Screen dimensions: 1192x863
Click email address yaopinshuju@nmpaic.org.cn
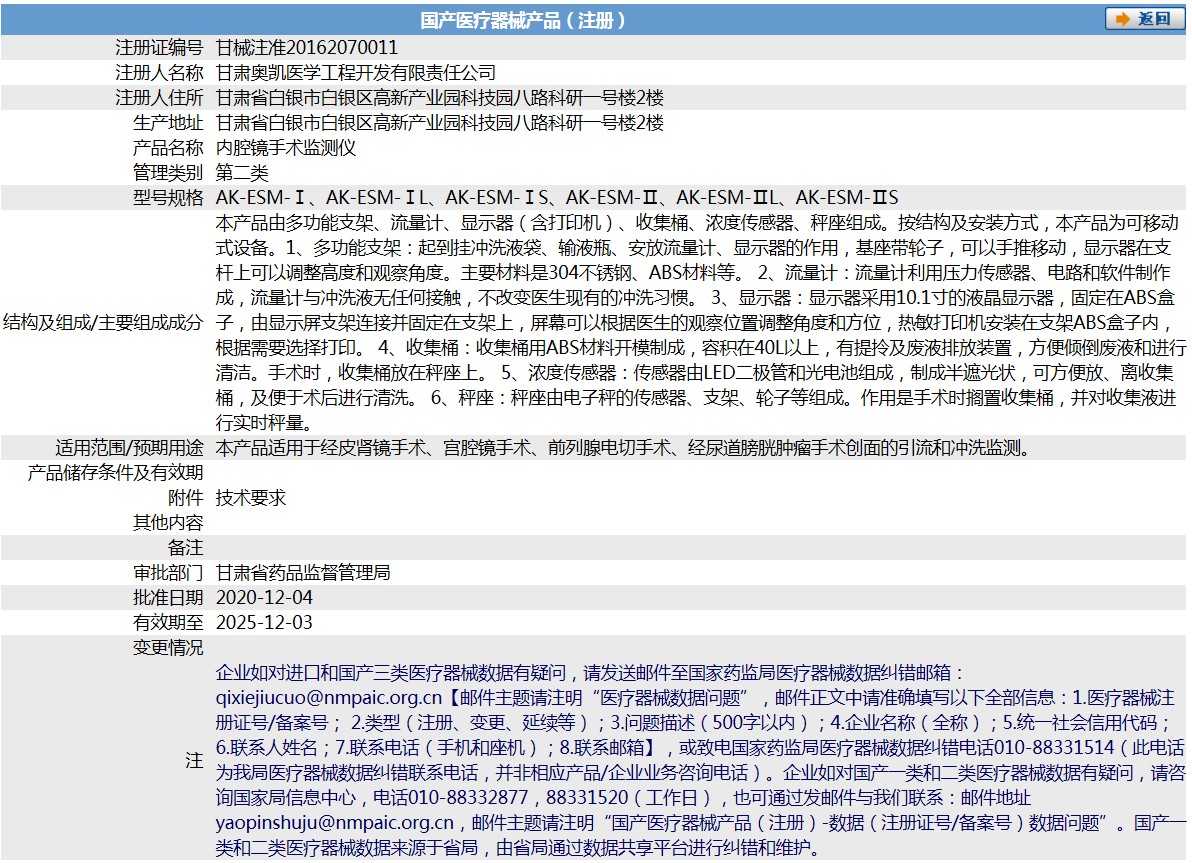click(334, 823)
